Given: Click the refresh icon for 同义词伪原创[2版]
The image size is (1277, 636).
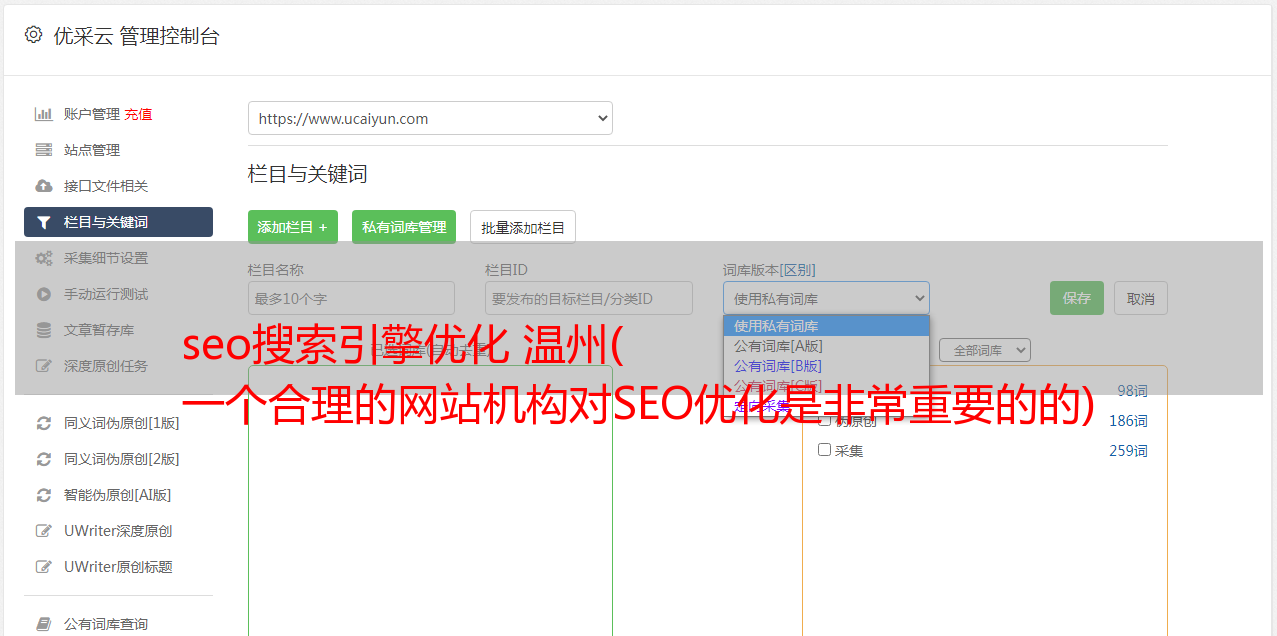Looking at the screenshot, I should coord(43,459).
